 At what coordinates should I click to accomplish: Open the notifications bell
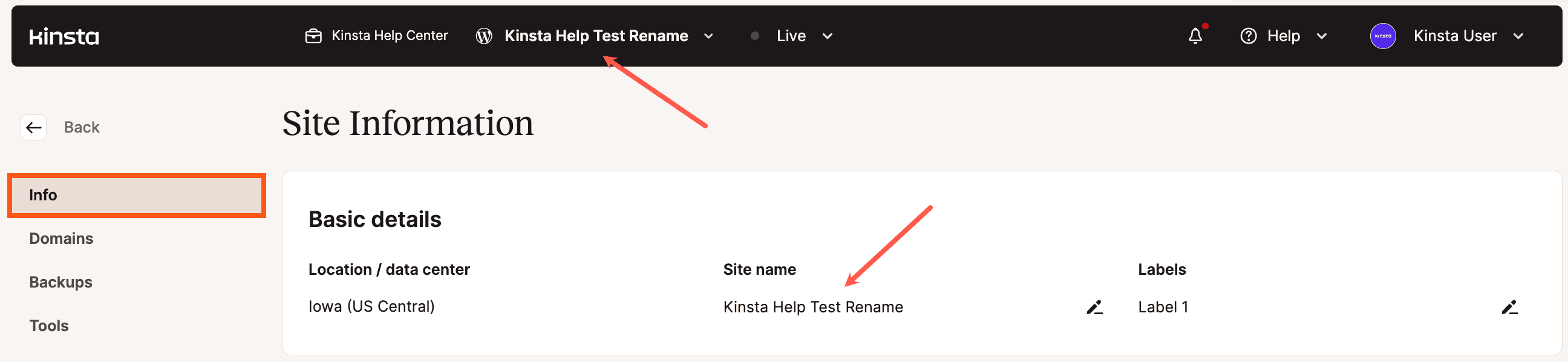click(x=1195, y=36)
